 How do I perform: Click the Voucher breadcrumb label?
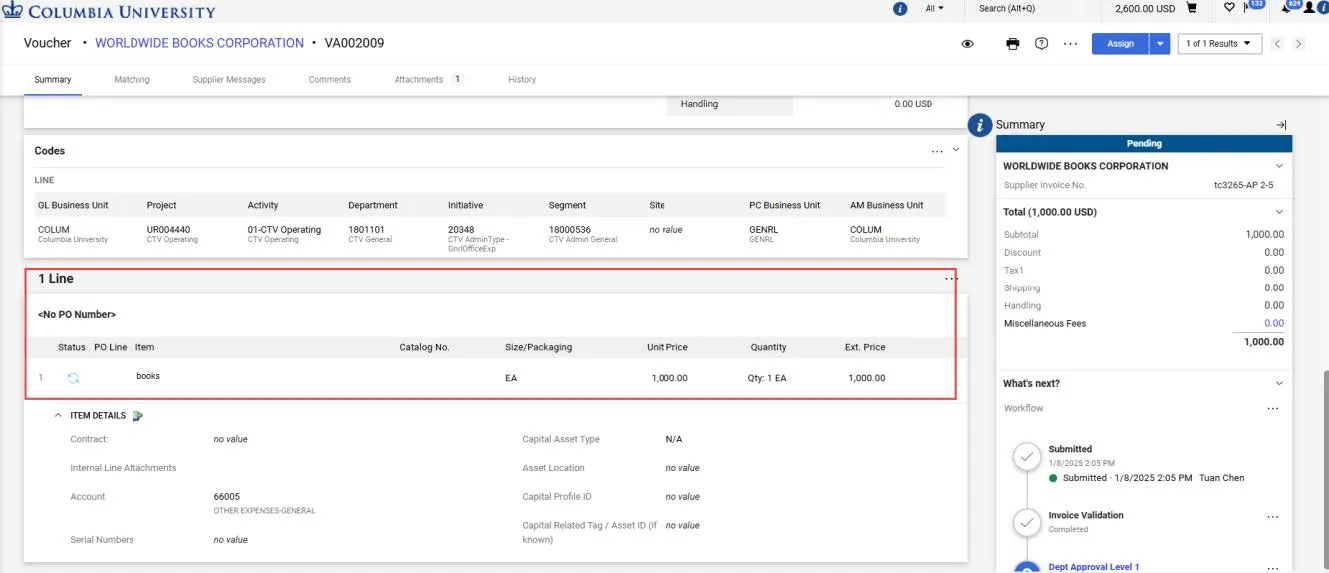[48, 43]
